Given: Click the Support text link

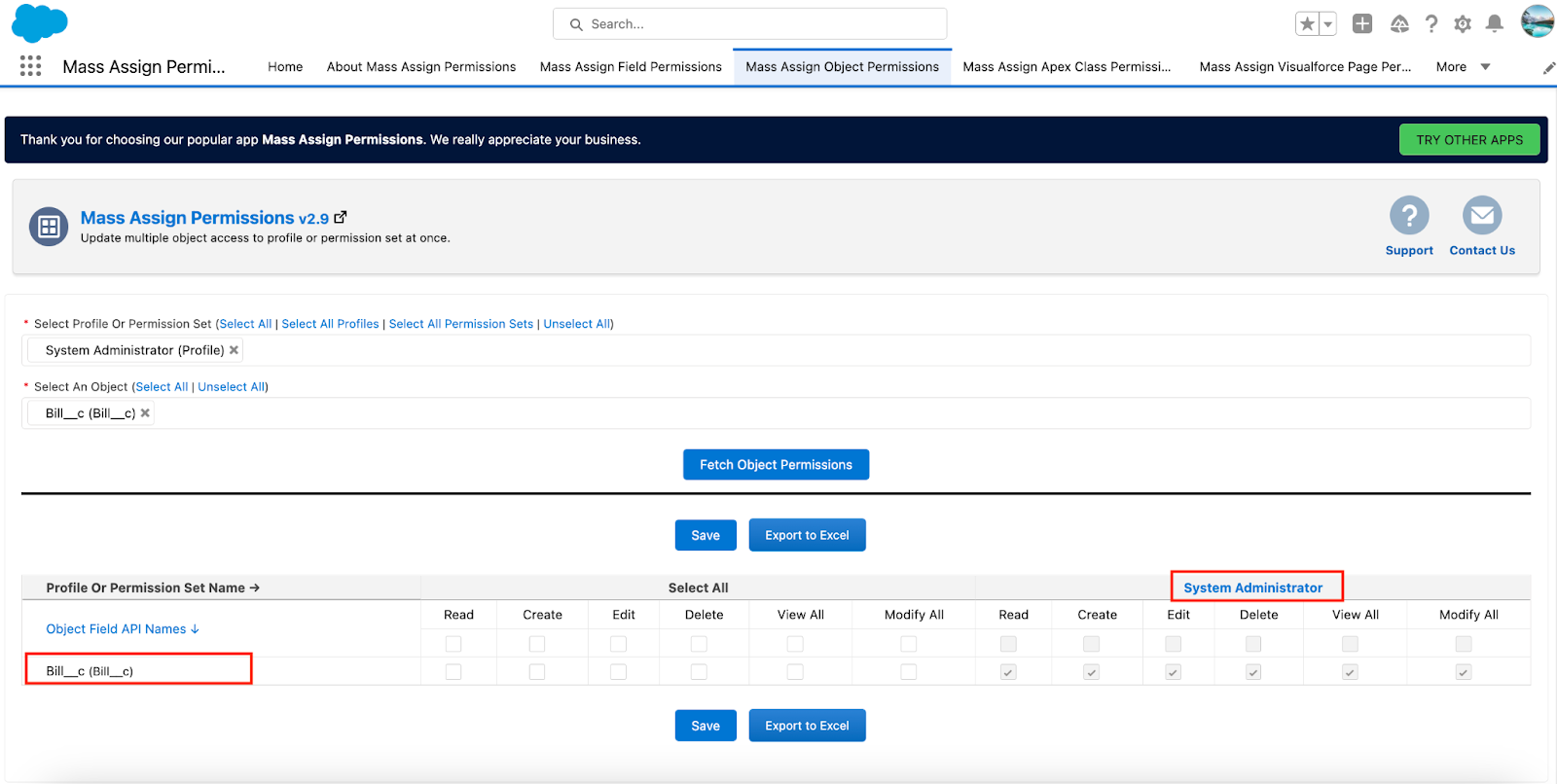Looking at the screenshot, I should click(x=1409, y=251).
